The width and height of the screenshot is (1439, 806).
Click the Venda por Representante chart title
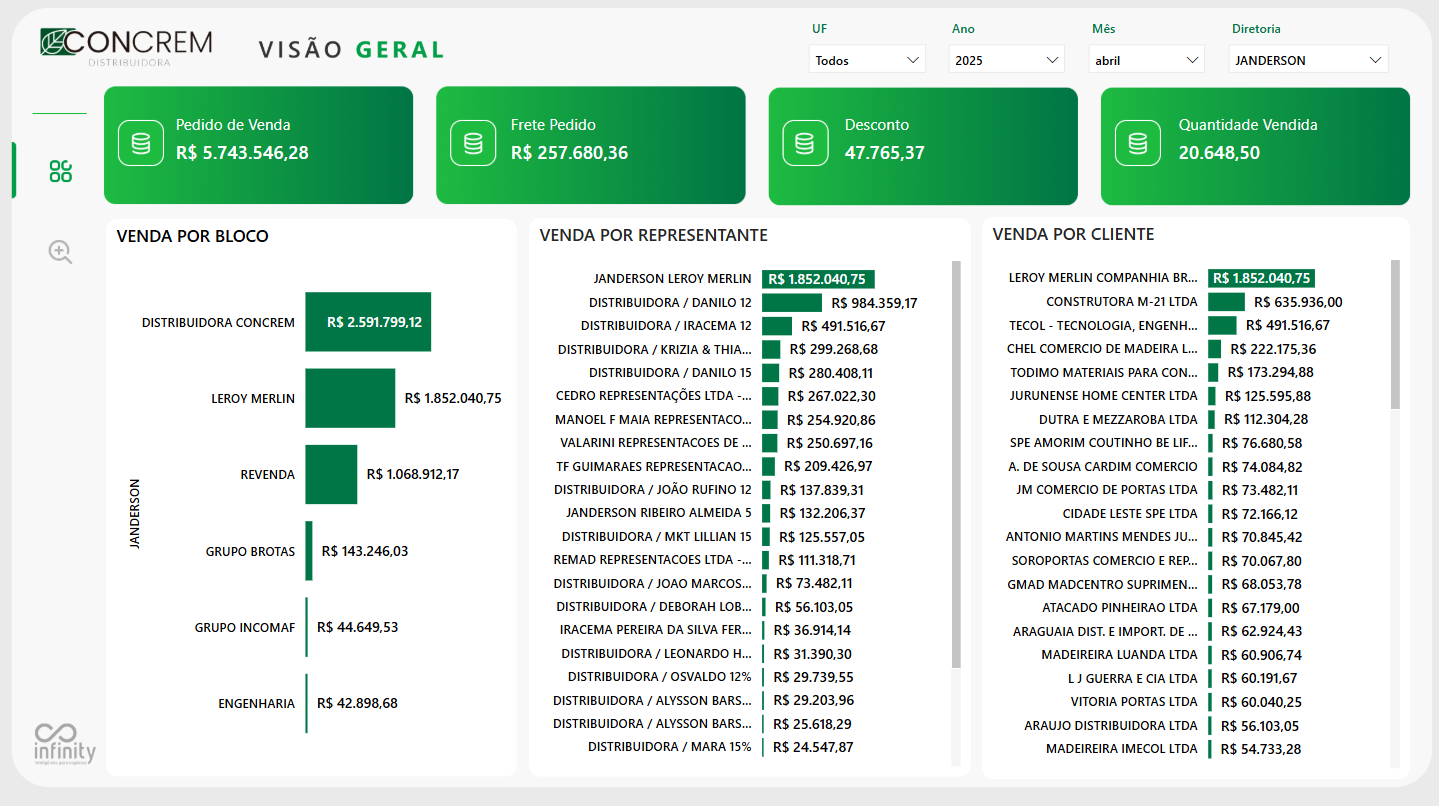pyautogui.click(x=654, y=235)
